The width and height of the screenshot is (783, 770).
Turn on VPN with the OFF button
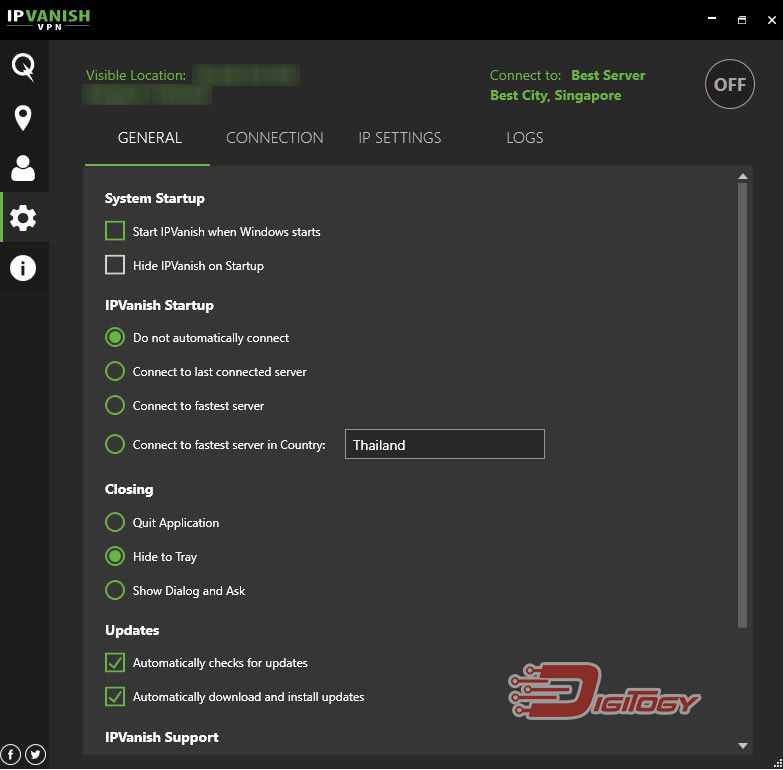[730, 84]
